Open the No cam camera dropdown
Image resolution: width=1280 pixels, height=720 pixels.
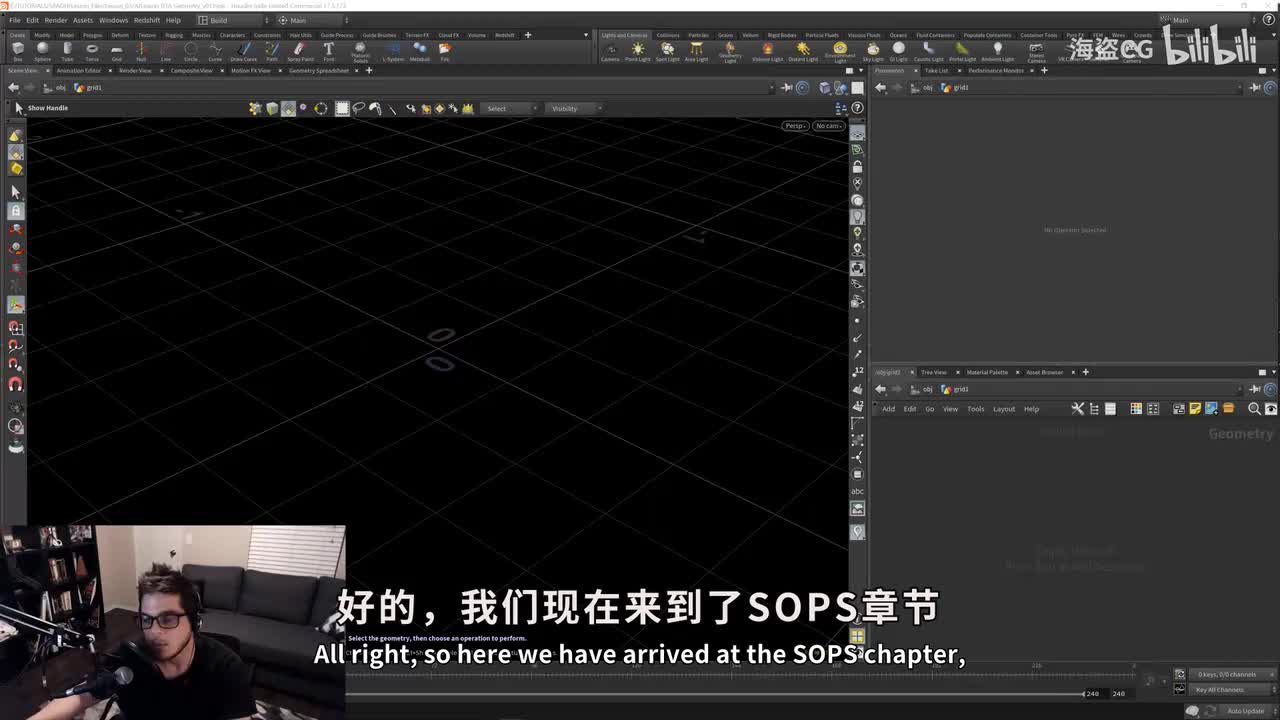tap(829, 126)
